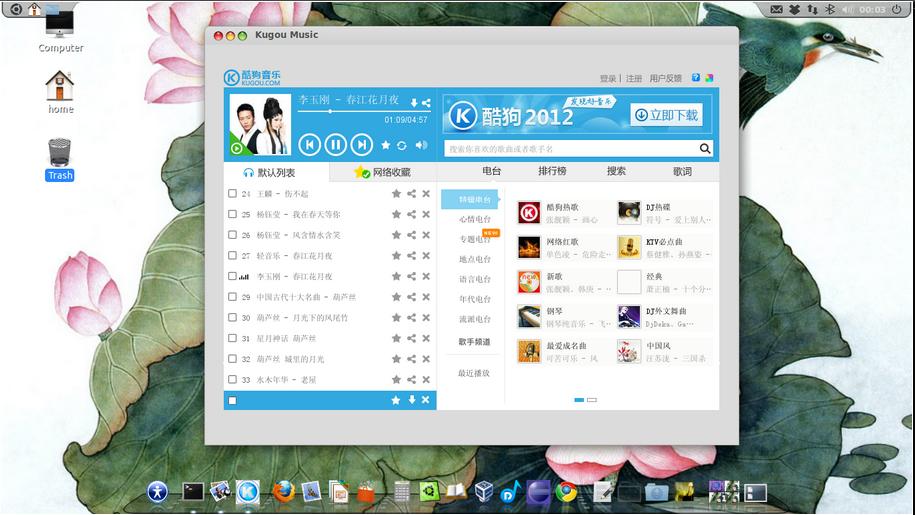Open Firefox from the dock
Screen dimensions: 915x515
tap(284, 492)
